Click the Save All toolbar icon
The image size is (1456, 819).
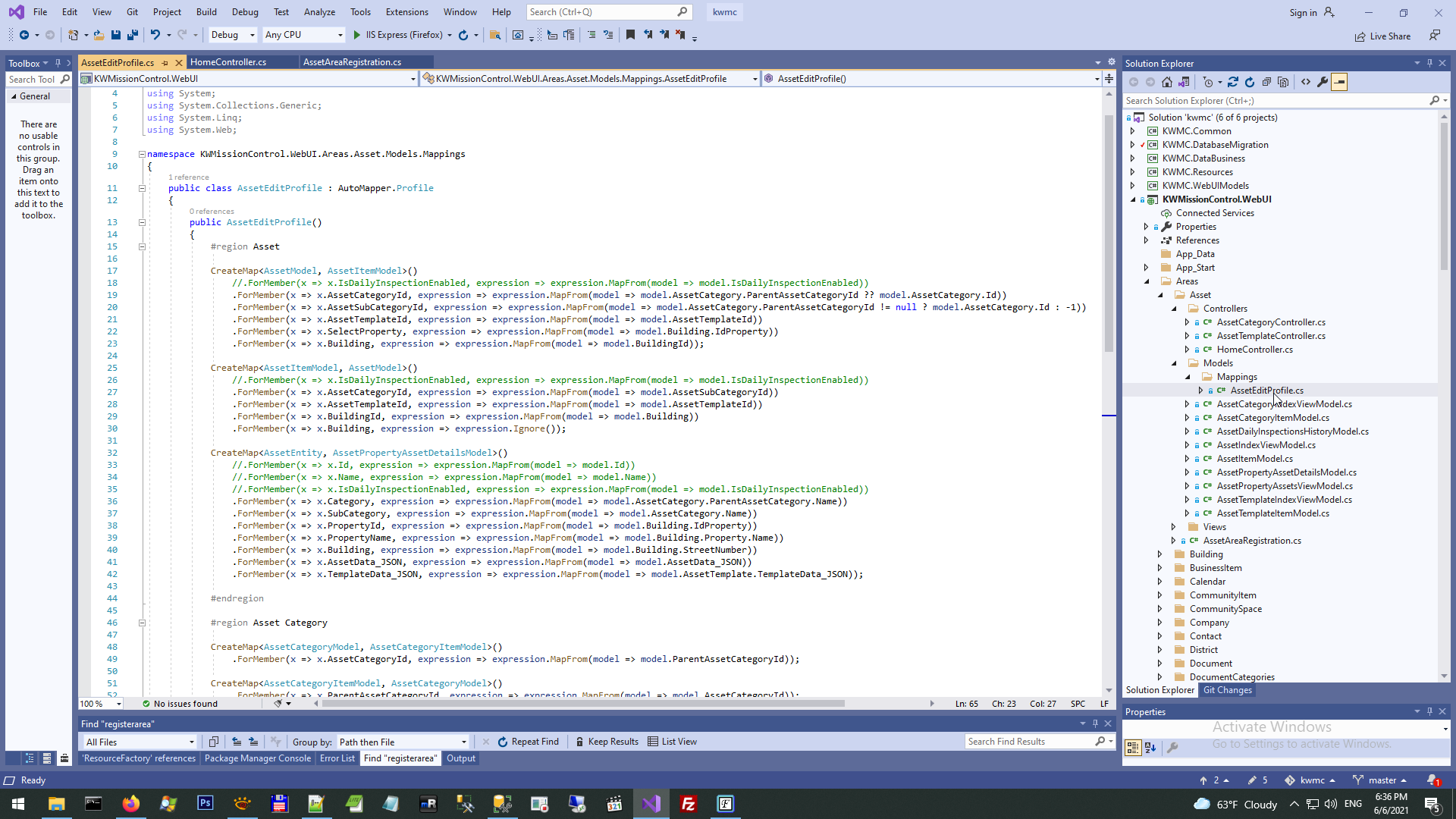133,35
